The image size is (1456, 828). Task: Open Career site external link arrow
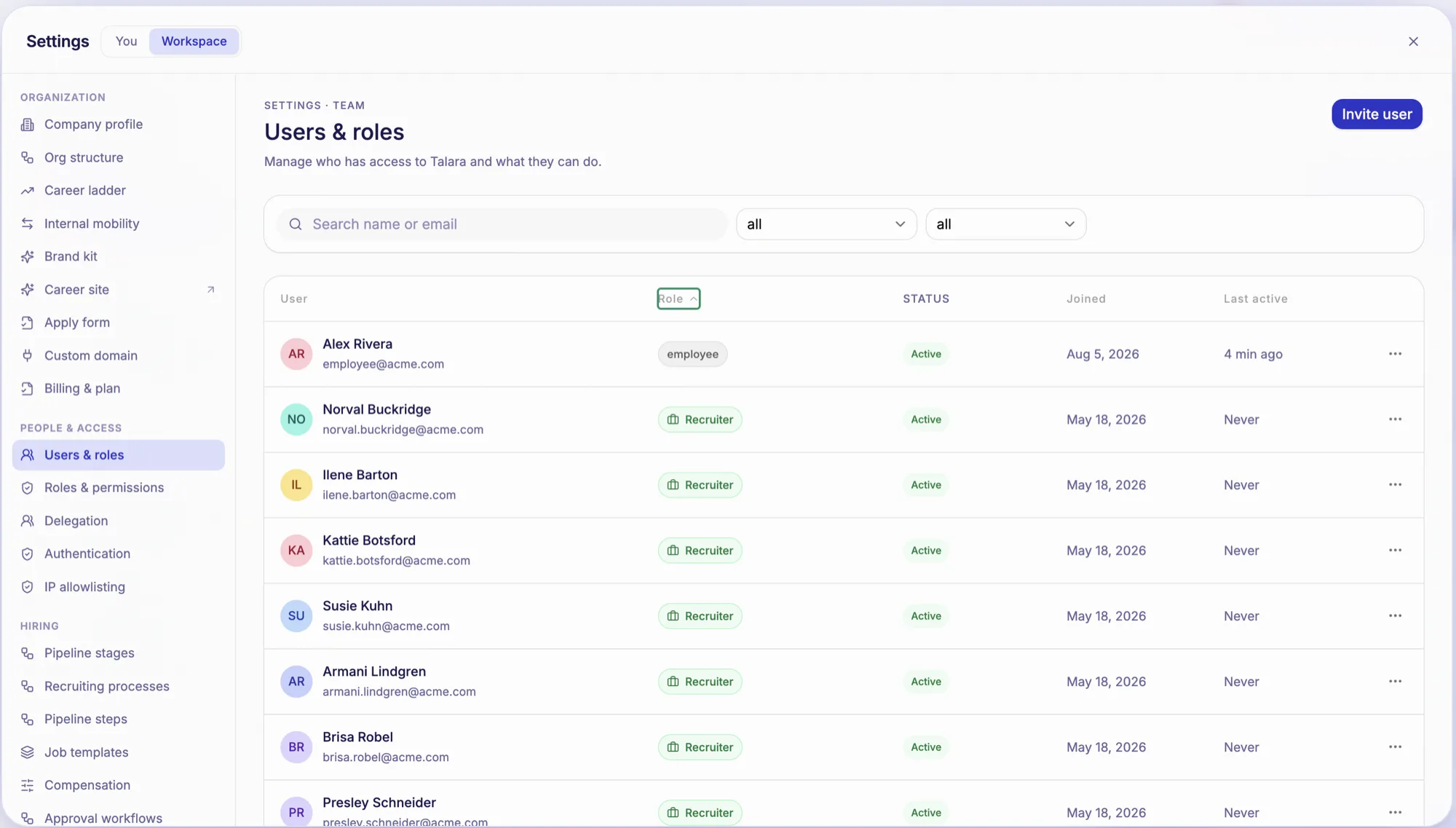point(211,290)
